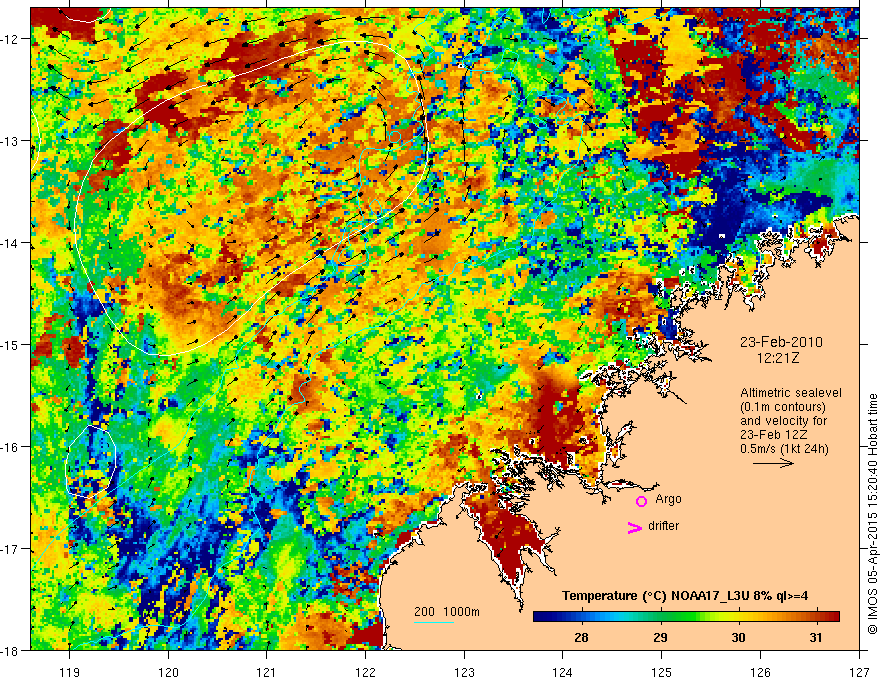Click the longitude label 124
The image size is (880, 680).
pos(563,672)
